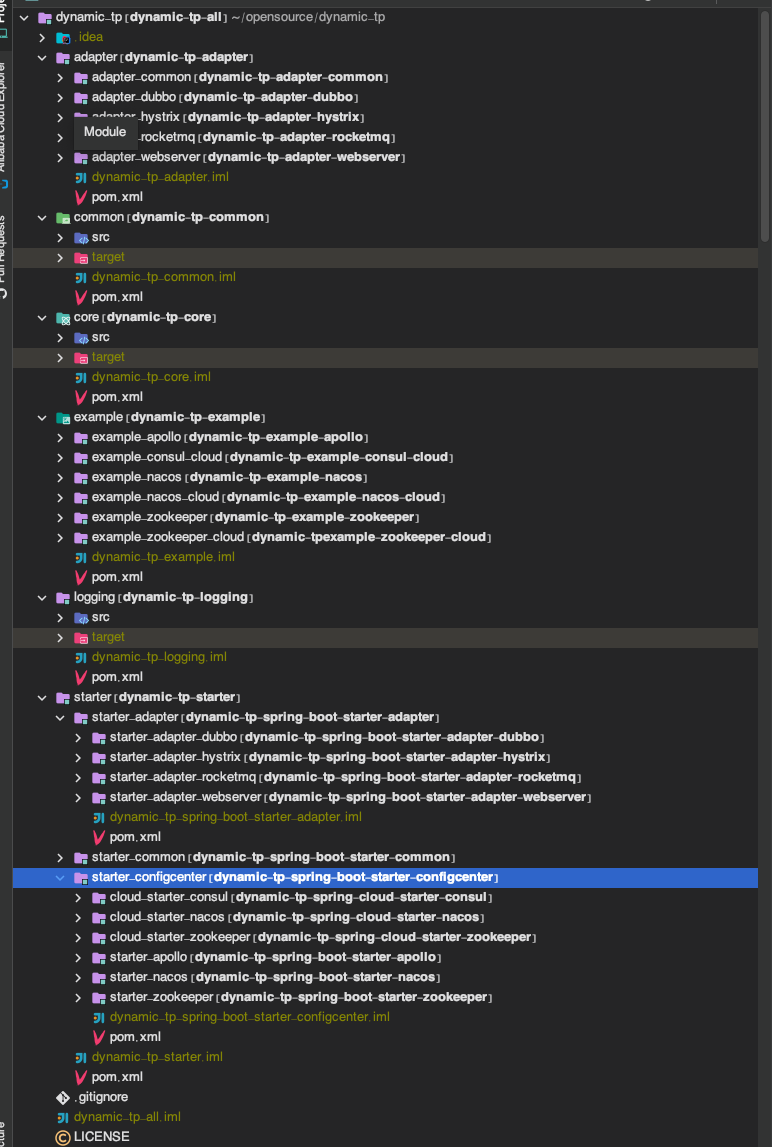The image size is (772, 1147).
Task: Click the src folder icon under common
Action: tap(81, 237)
